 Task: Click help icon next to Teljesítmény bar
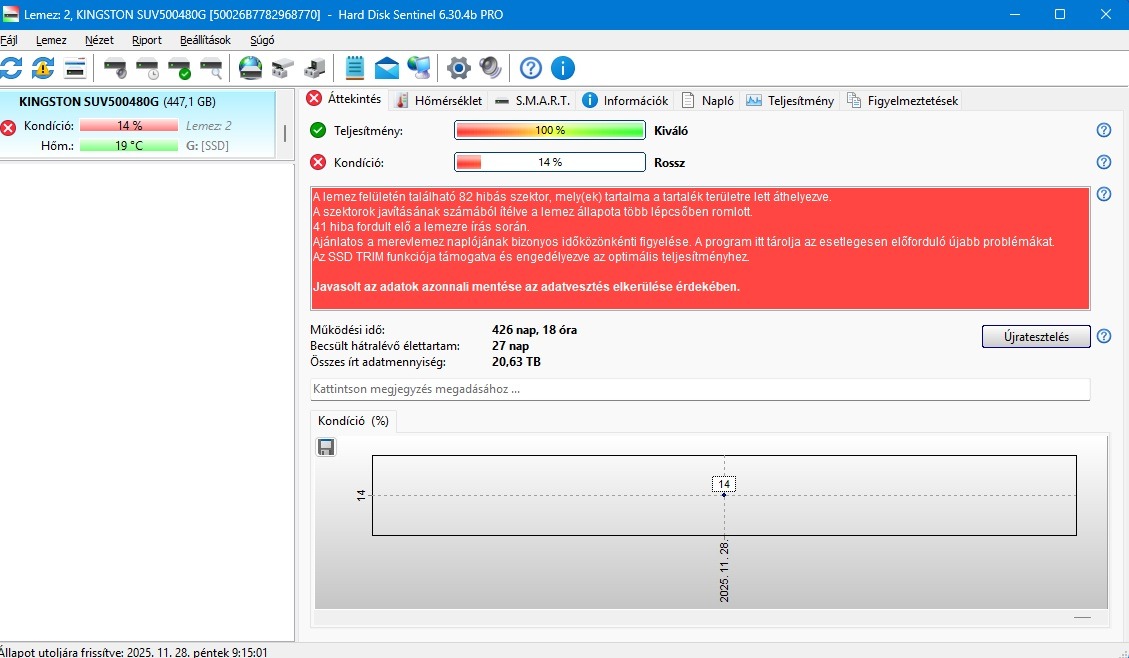1104,130
